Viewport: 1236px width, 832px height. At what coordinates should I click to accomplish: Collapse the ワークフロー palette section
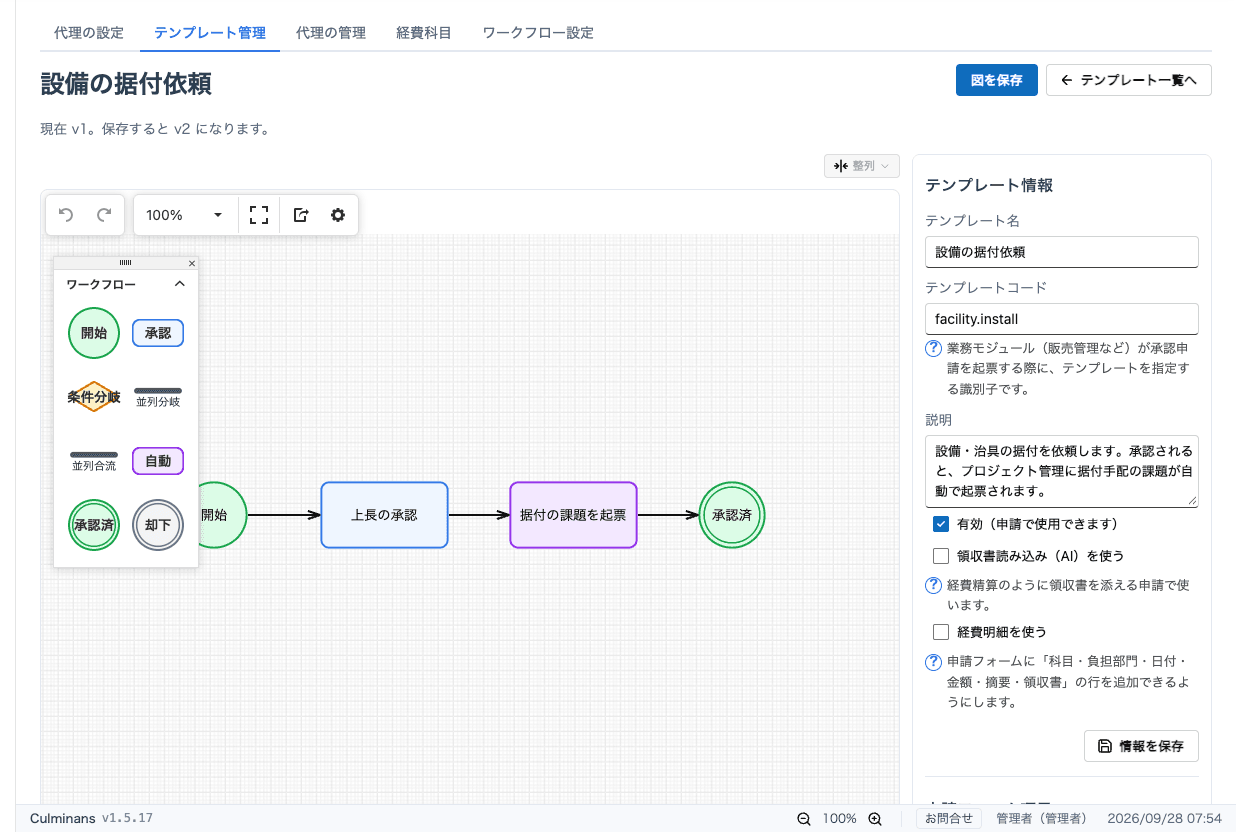point(180,284)
